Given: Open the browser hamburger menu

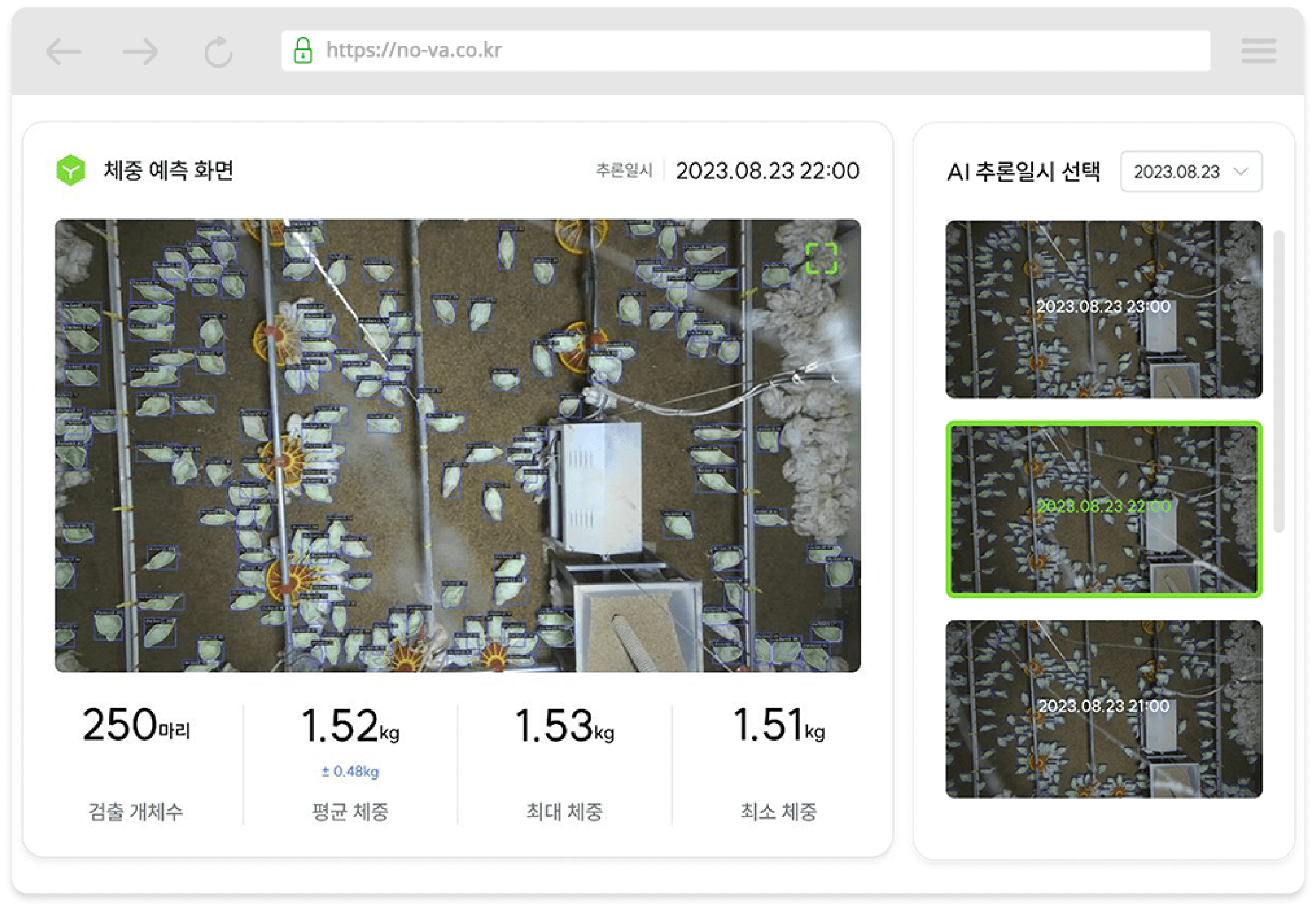Looking at the screenshot, I should click(1258, 52).
